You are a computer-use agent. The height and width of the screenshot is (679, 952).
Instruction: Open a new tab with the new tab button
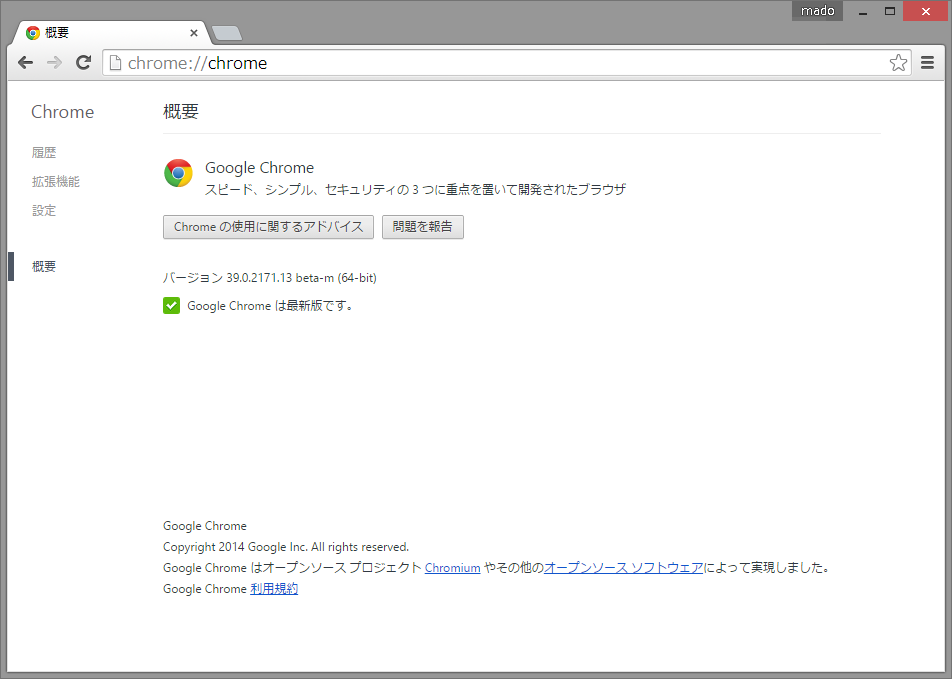pos(226,32)
